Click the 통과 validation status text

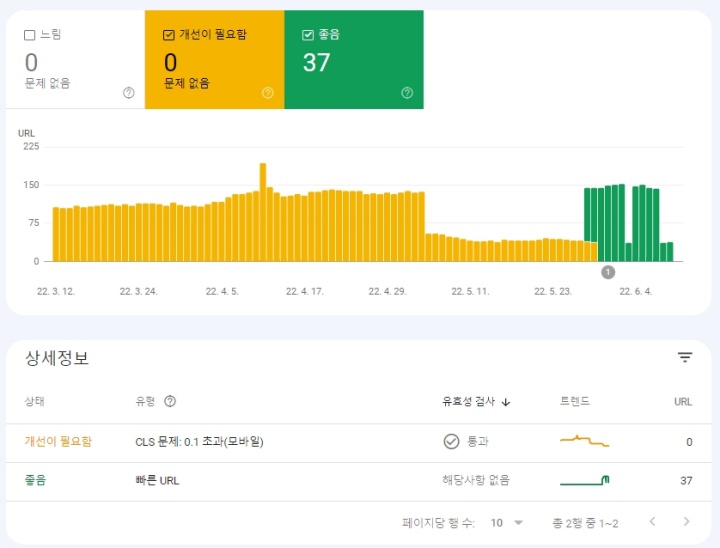(x=478, y=441)
